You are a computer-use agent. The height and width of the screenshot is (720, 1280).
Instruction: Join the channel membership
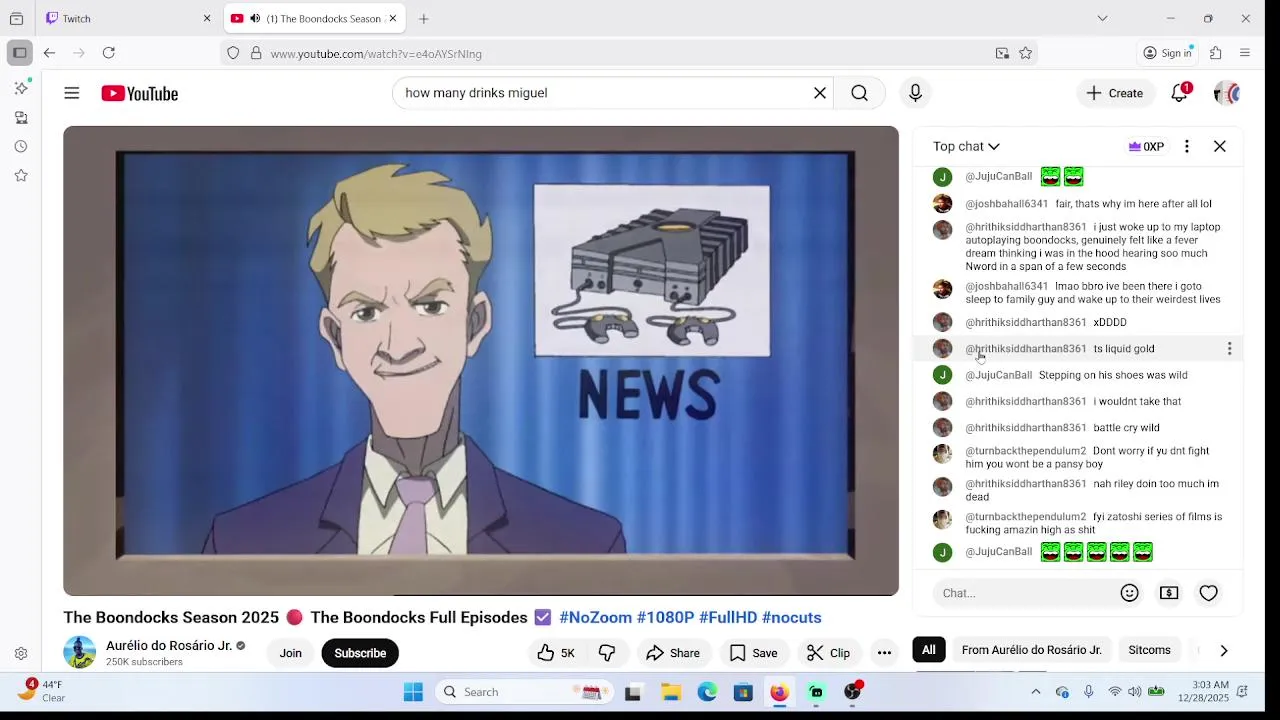tap(291, 653)
